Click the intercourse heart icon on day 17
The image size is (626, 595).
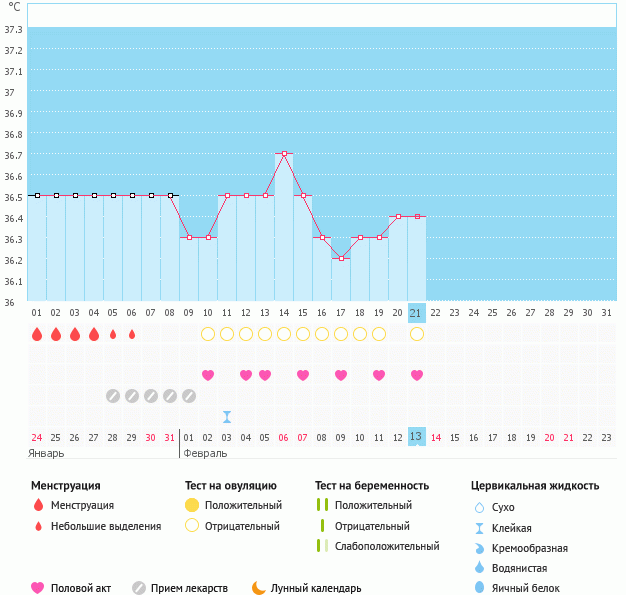click(x=341, y=375)
